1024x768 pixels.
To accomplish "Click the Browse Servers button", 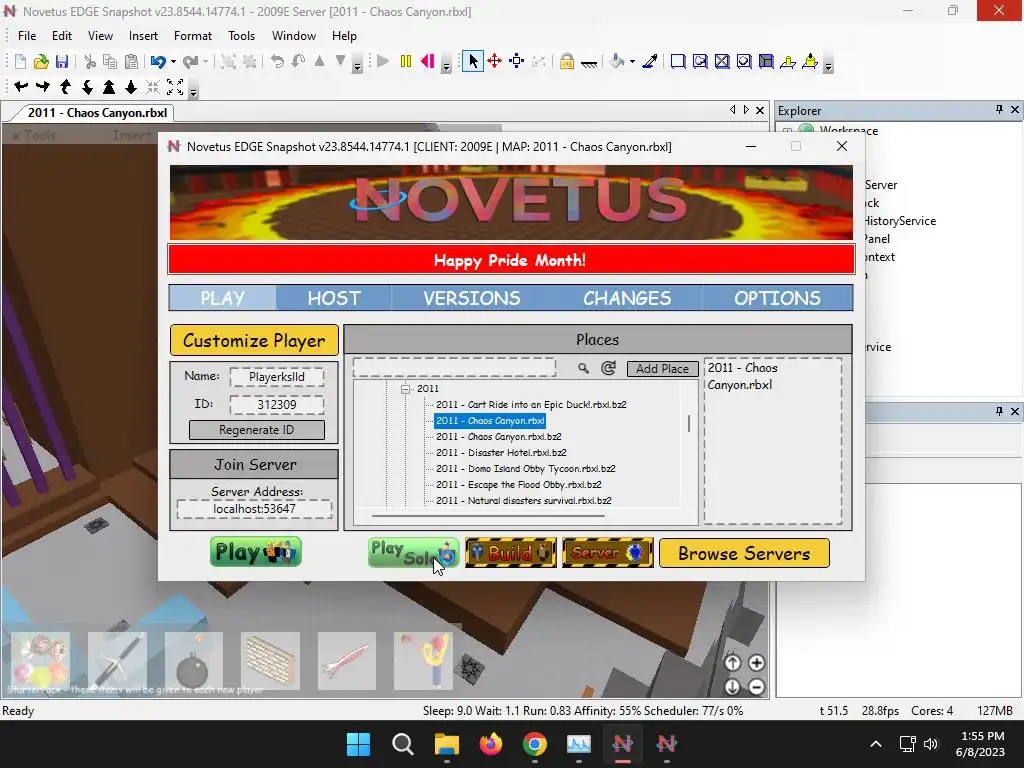I will tap(744, 553).
